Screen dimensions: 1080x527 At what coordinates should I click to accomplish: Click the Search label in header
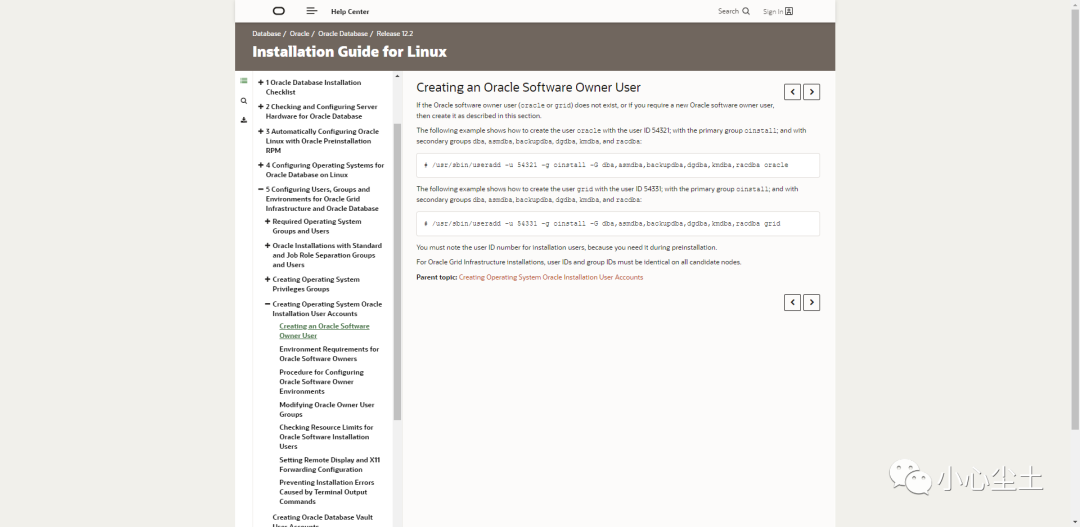point(728,11)
